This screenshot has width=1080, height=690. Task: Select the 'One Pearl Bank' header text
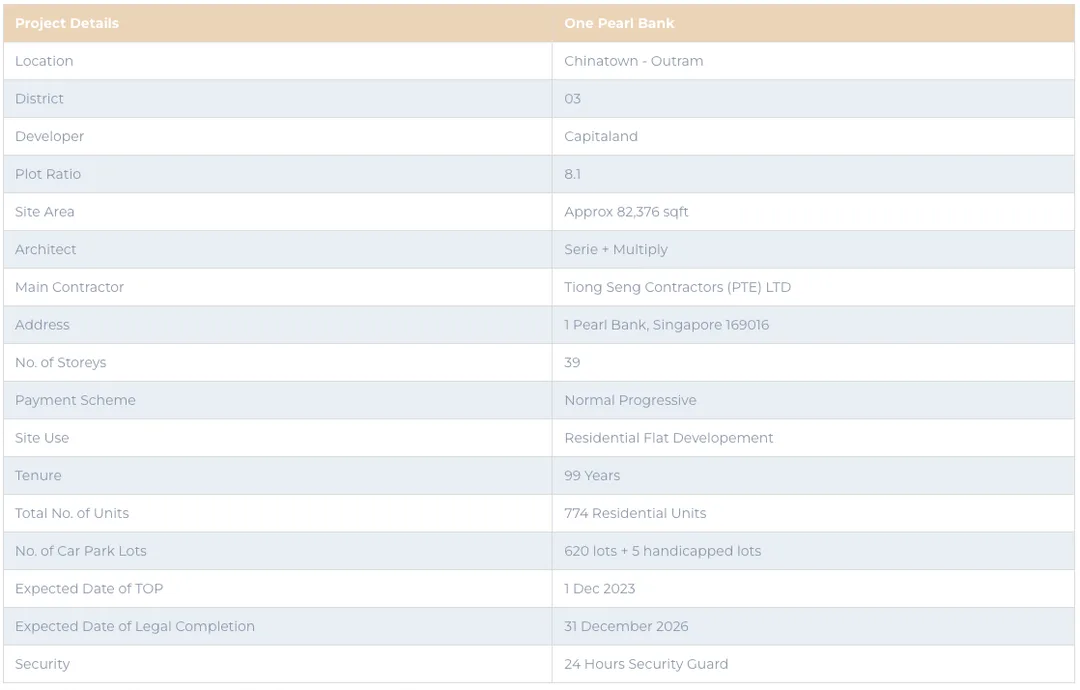tap(619, 23)
